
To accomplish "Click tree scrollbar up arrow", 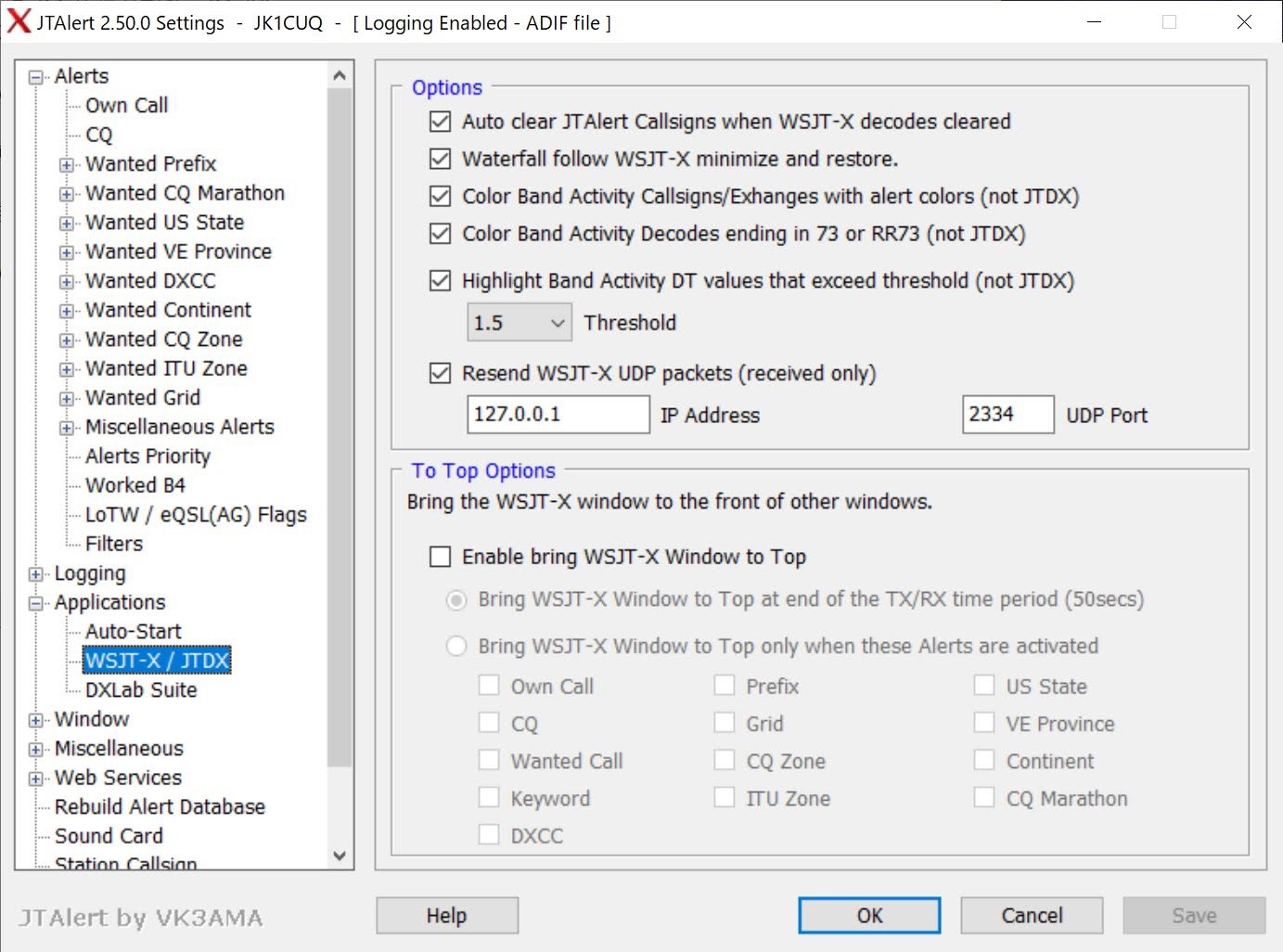I will (340, 75).
